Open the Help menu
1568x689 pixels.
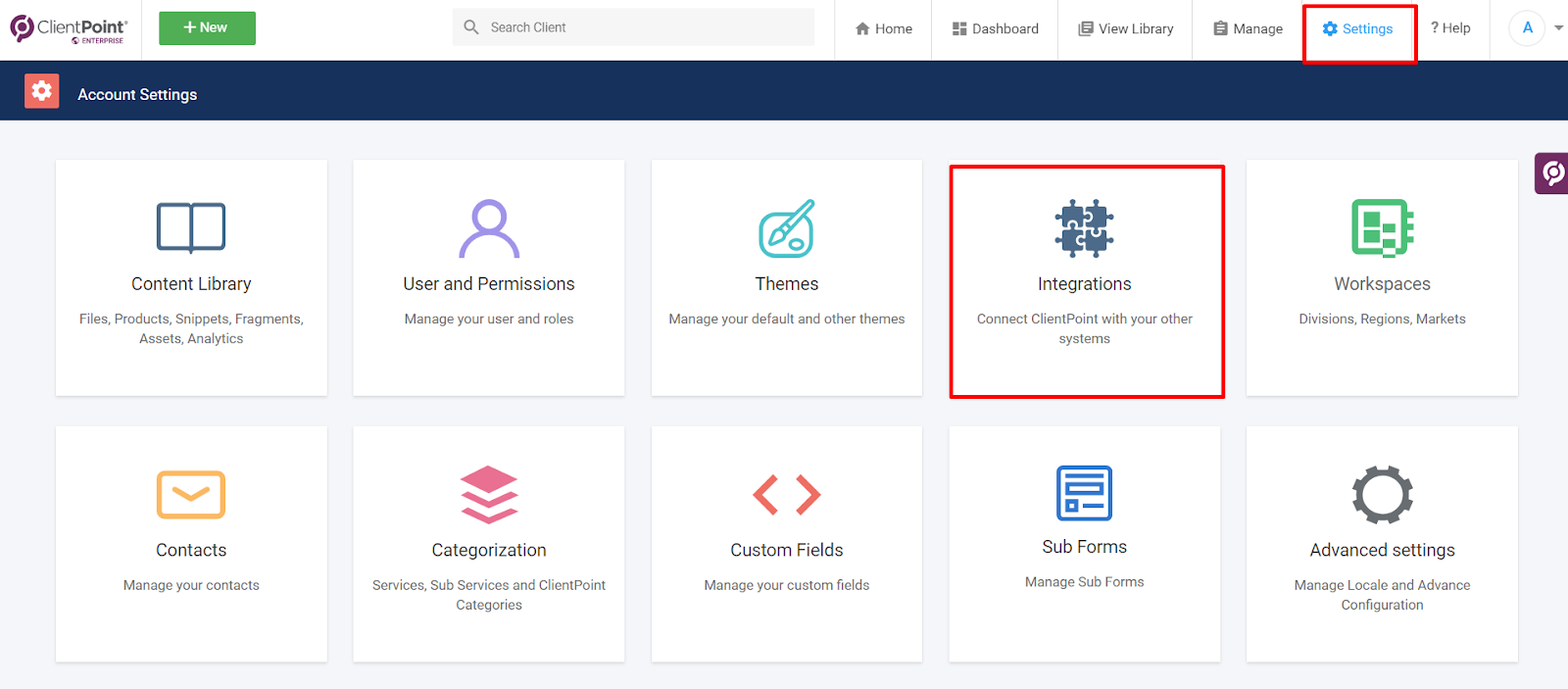(1450, 28)
